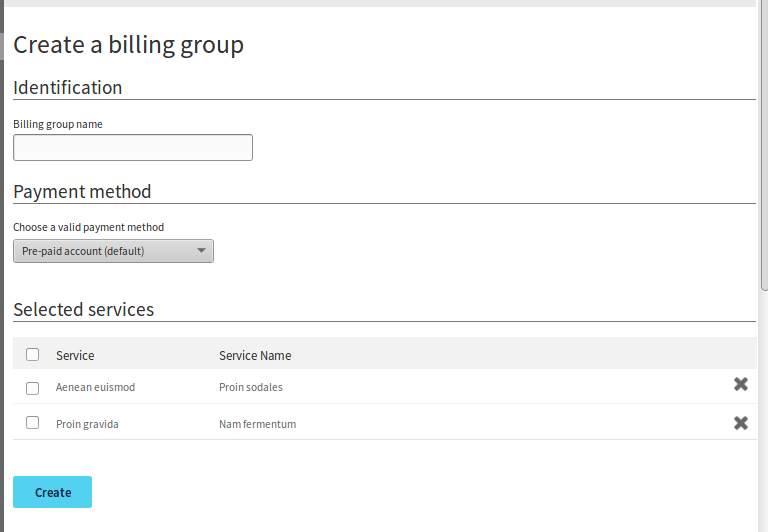The height and width of the screenshot is (532, 768).
Task: Remove the Aenean euismod service row
Action: 740,385
